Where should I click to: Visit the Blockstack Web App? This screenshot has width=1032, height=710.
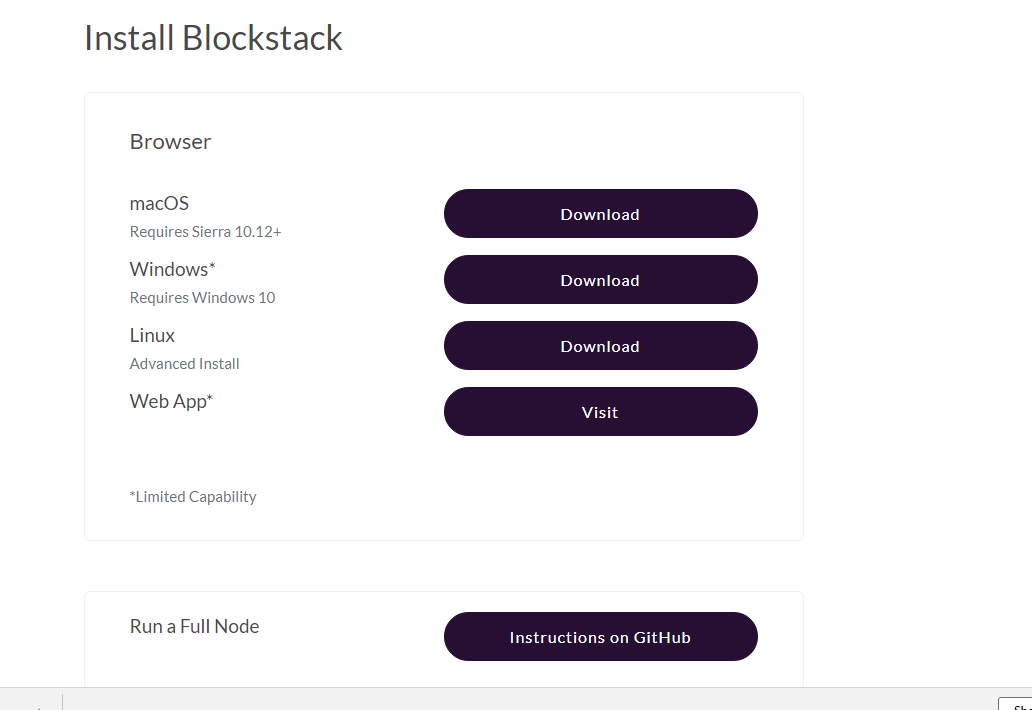click(600, 412)
